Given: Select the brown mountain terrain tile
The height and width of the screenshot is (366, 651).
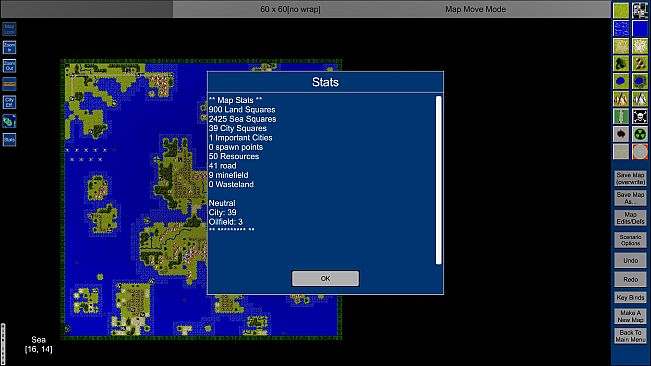Looking at the screenshot, I should pyautogui.click(x=621, y=99).
